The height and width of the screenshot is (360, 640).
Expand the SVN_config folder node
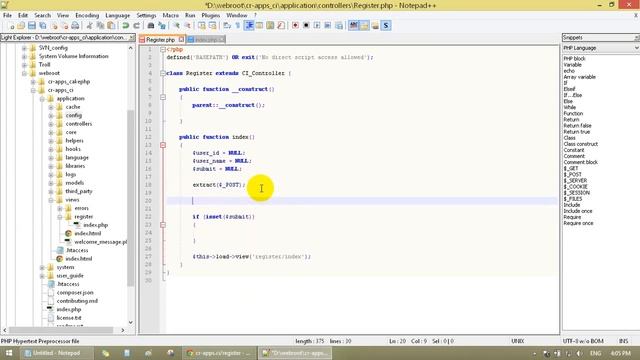(x=24, y=48)
